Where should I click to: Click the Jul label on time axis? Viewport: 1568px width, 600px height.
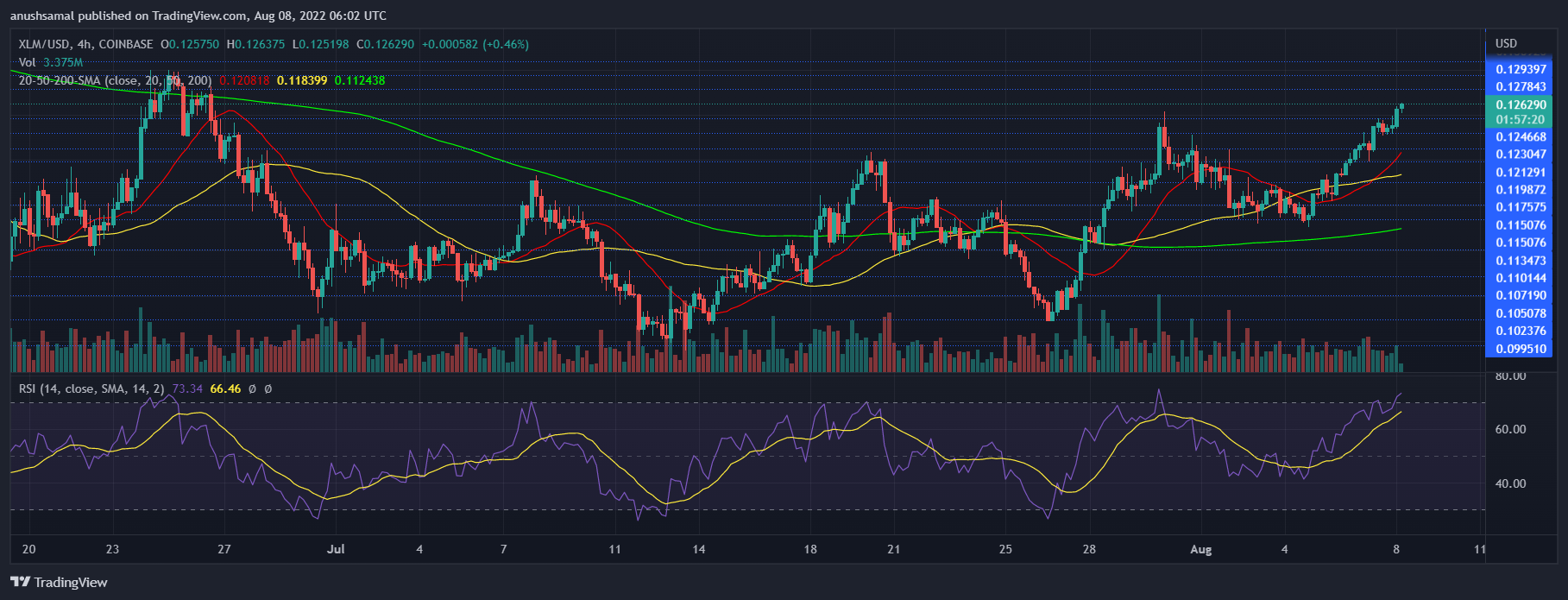click(x=336, y=549)
